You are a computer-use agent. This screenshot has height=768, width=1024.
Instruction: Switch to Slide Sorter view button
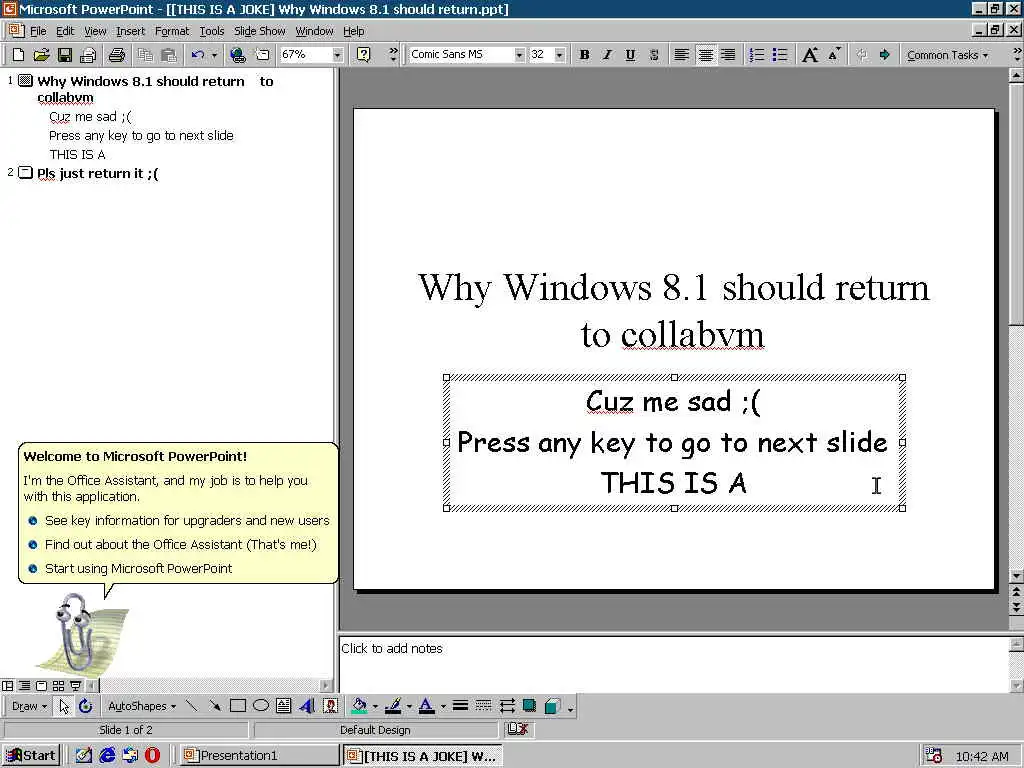click(58, 686)
